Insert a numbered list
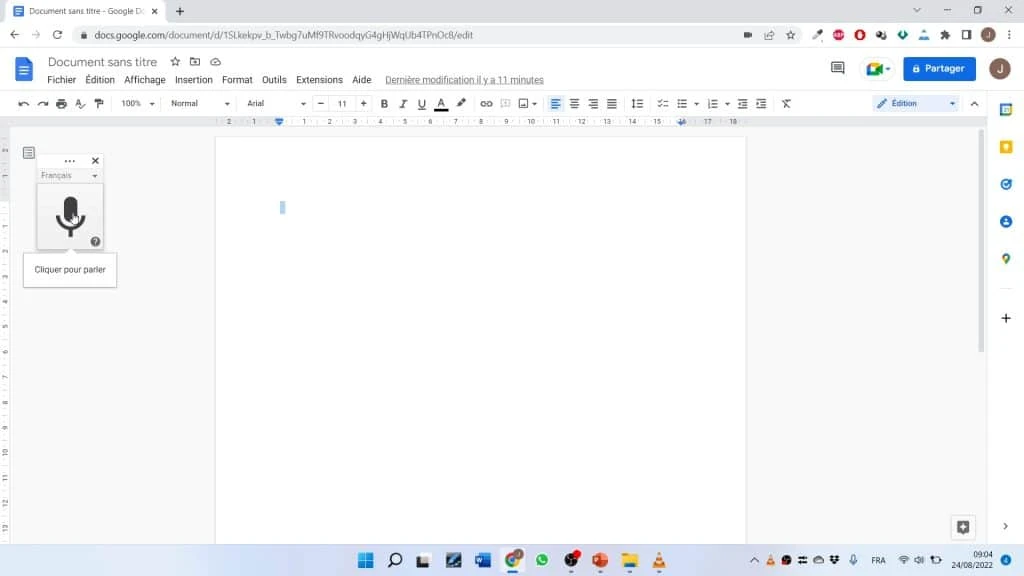1024x576 pixels. coord(713,104)
